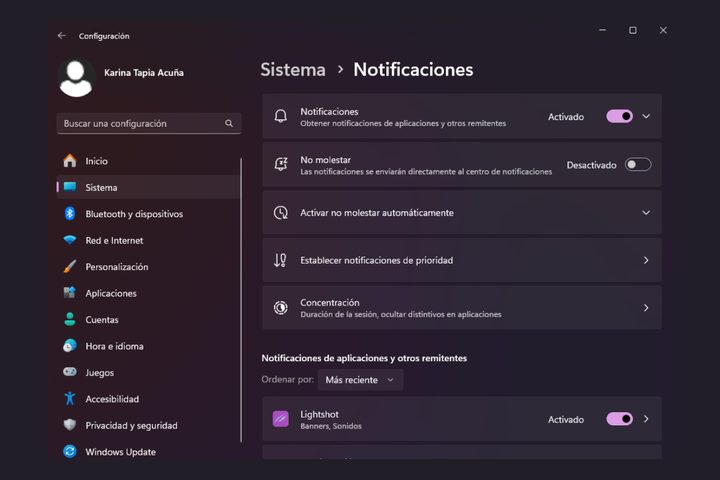Disable Lightshot notifications toggle
Screen dimensions: 720x480
pos(619,419)
